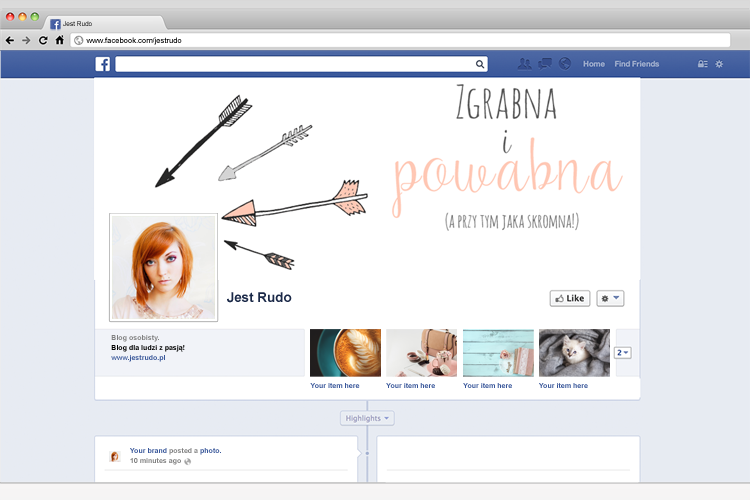
Task: Click the cover photo with arrows
Action: (367, 178)
